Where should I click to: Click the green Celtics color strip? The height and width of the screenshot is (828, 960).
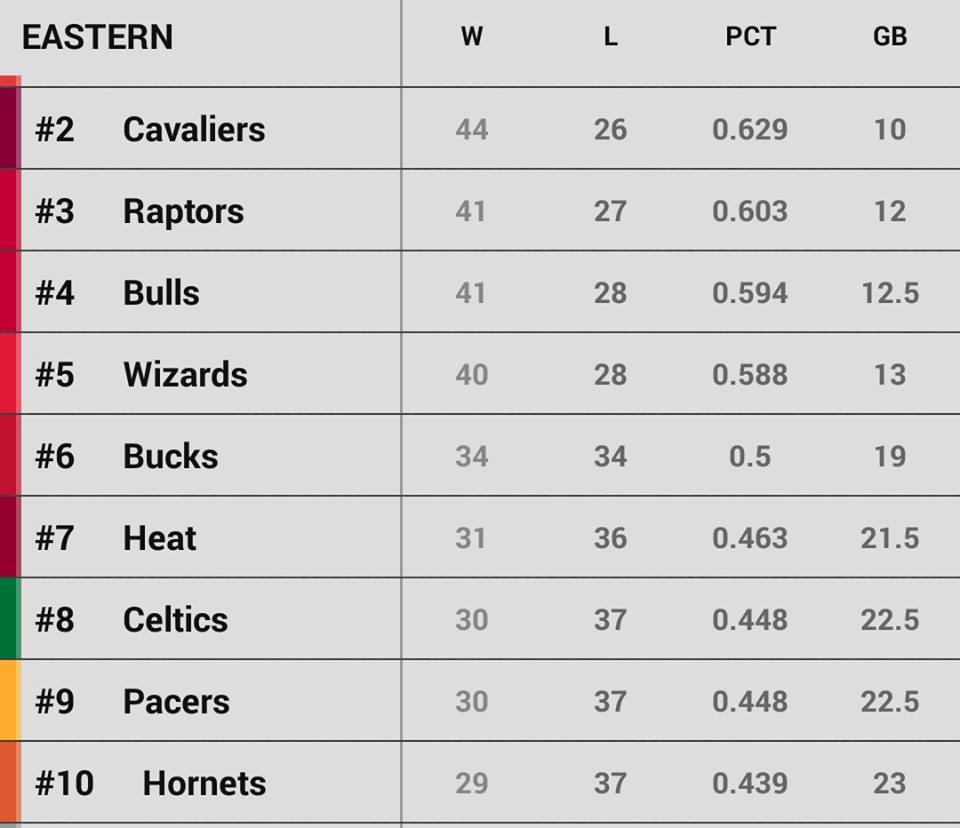point(9,618)
